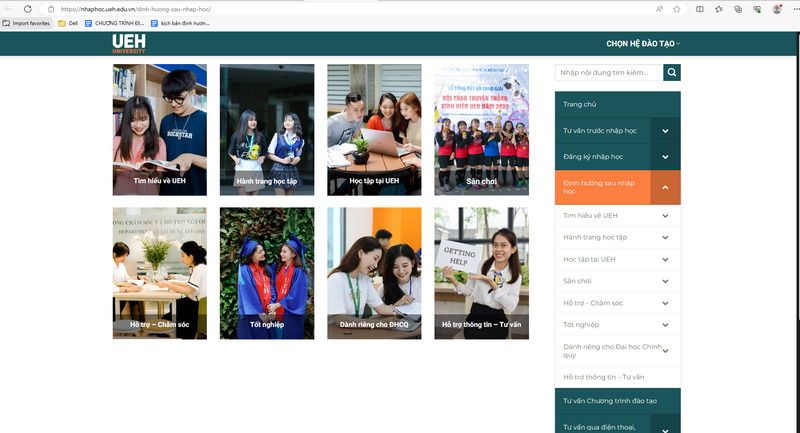The width and height of the screenshot is (800, 433).
Task: Expand chevron beside sidebar Hỗ trợ – Chăm sóc
Action: coord(665,303)
